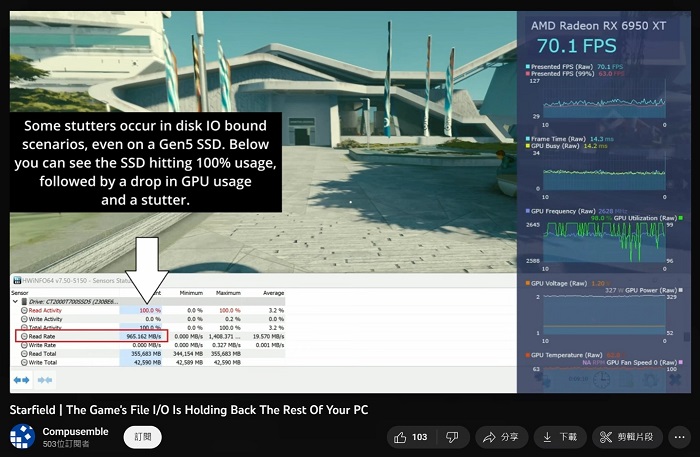Image resolution: width=700 pixels, height=457 pixels.
Task: Subscribe to the Compusemble channel
Action: click(143, 437)
